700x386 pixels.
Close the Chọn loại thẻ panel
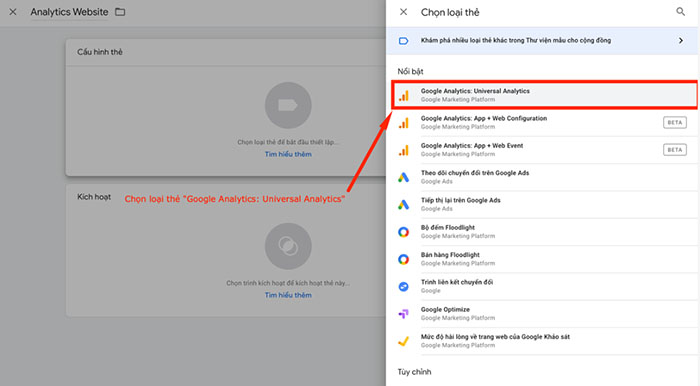click(x=404, y=12)
